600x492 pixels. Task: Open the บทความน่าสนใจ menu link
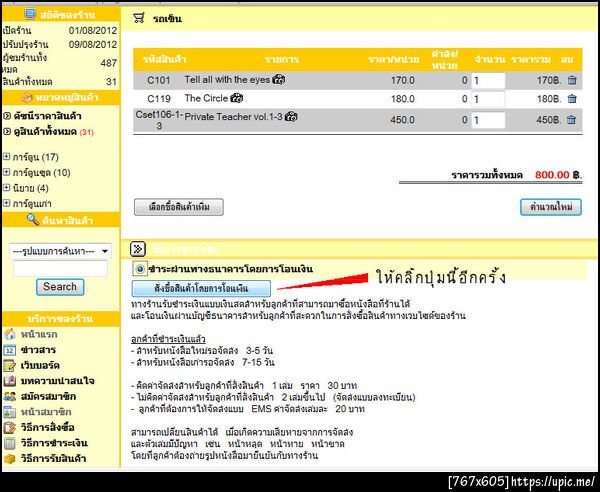(x=57, y=381)
